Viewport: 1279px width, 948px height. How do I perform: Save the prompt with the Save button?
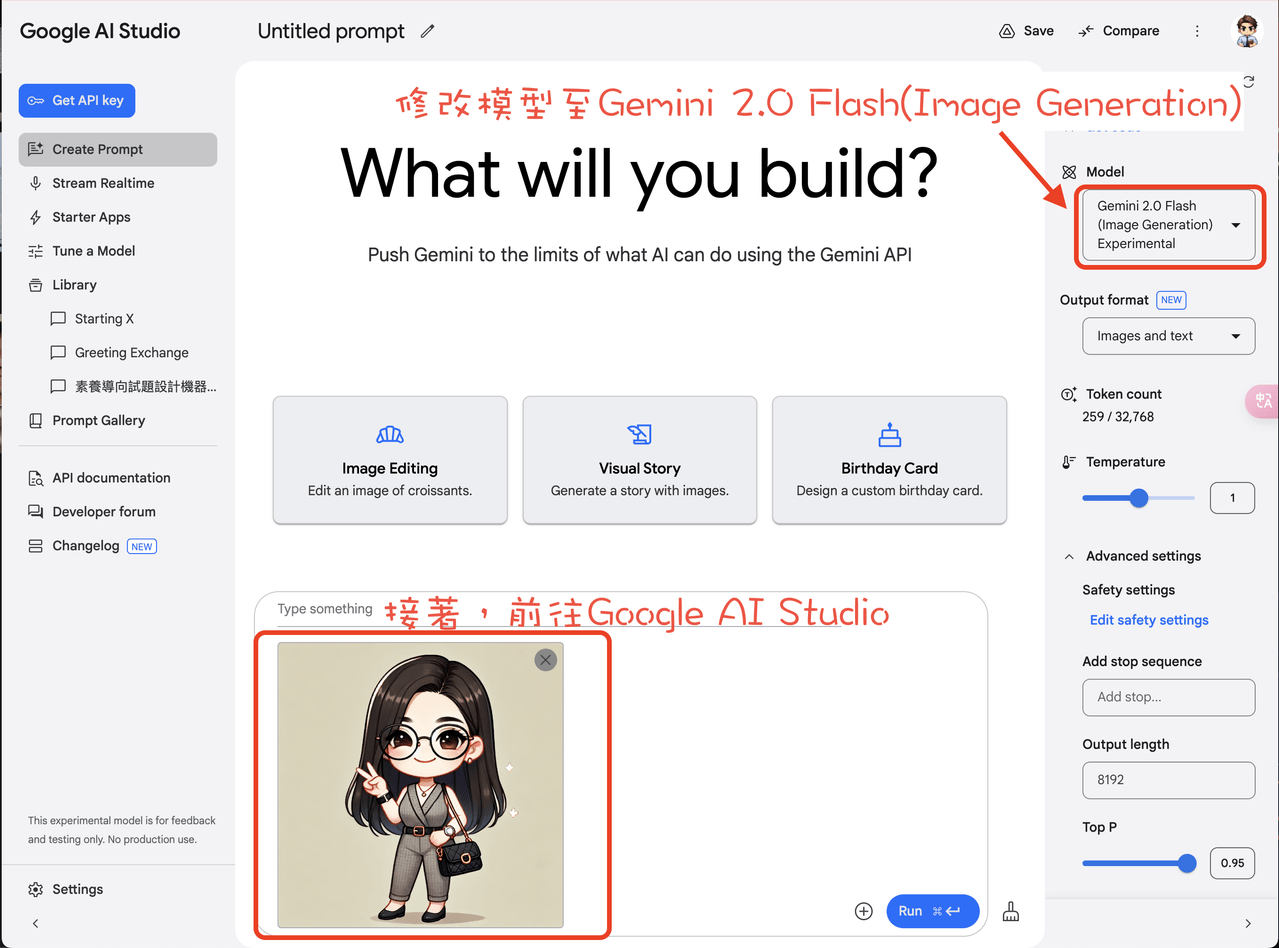pyautogui.click(x=1026, y=31)
